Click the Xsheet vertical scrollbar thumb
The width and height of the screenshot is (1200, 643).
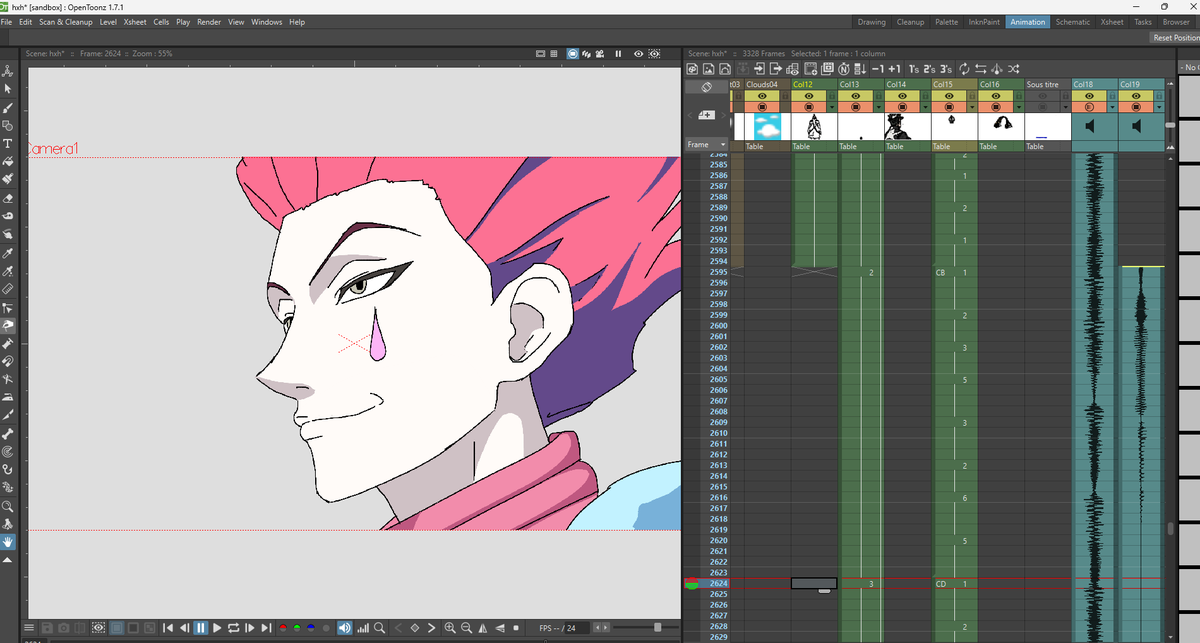pos(1169,529)
